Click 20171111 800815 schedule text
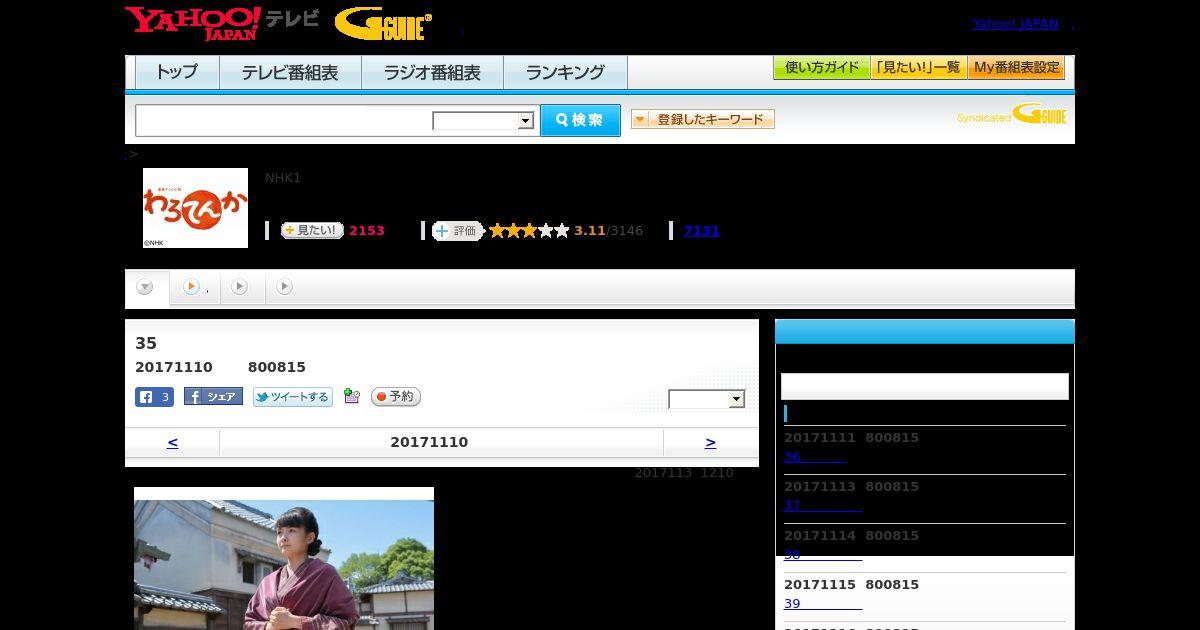The height and width of the screenshot is (630, 1200). coord(851,438)
